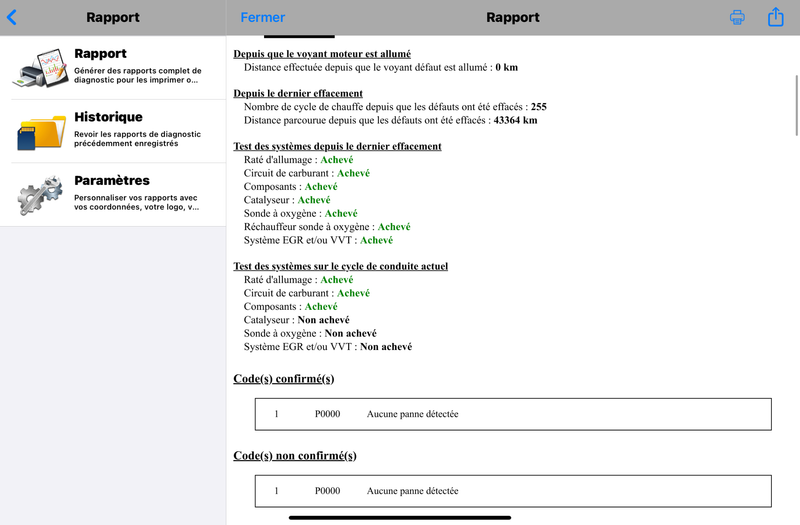This screenshot has width=800, height=525.
Task: Go back using the top-left chevron
Action: pos(12,17)
